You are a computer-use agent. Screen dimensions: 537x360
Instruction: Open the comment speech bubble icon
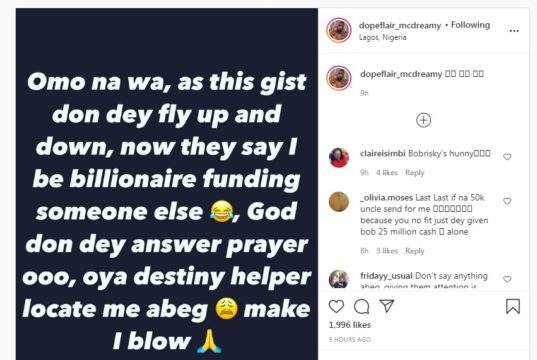[x=361, y=307]
